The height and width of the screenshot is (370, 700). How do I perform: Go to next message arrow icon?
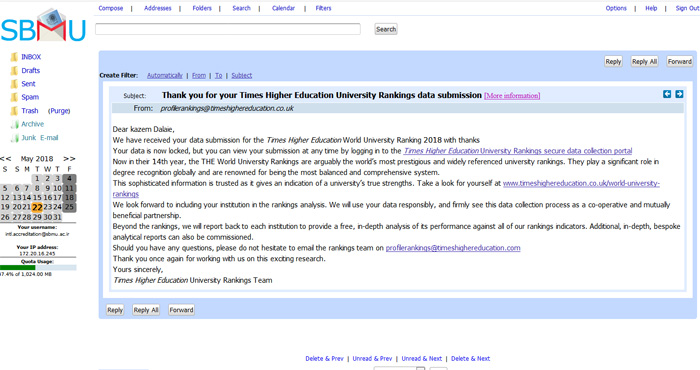[679, 94]
